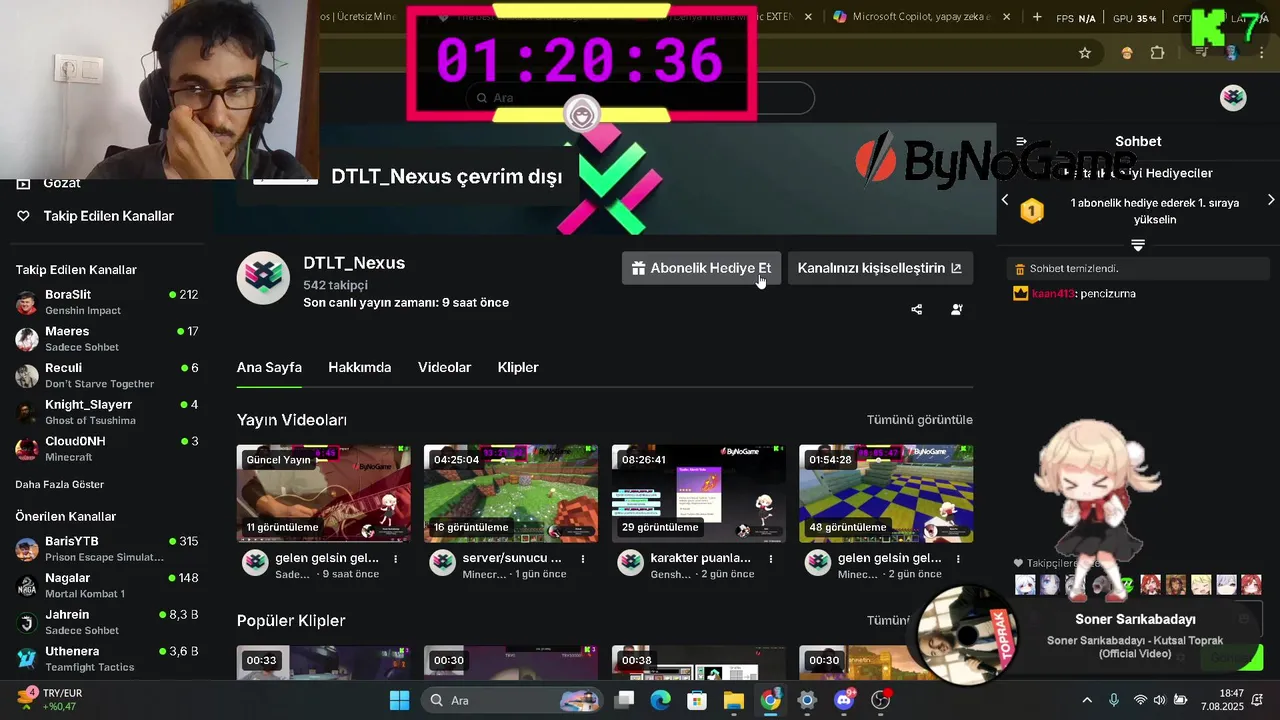1280x720 pixels.
Task: Open Cloud0NH channel in sidebar
Action: 106,449
